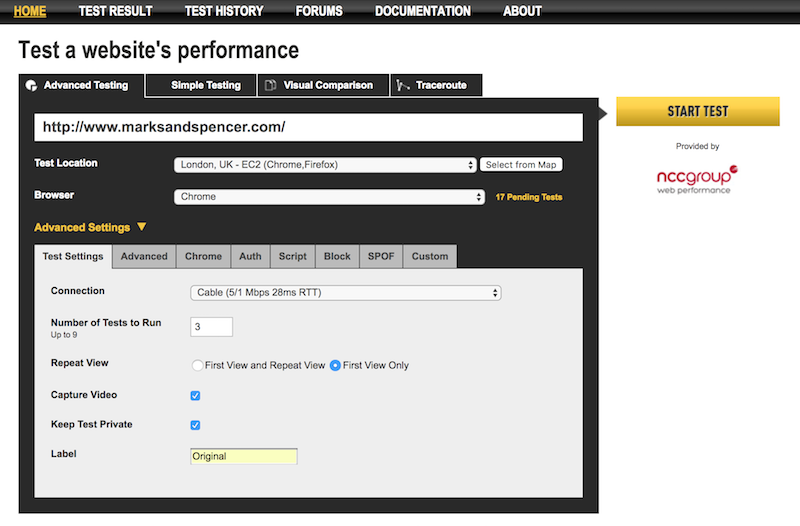Click the 'Provided by' text
This screenshot has width=800, height=526.
697,146
